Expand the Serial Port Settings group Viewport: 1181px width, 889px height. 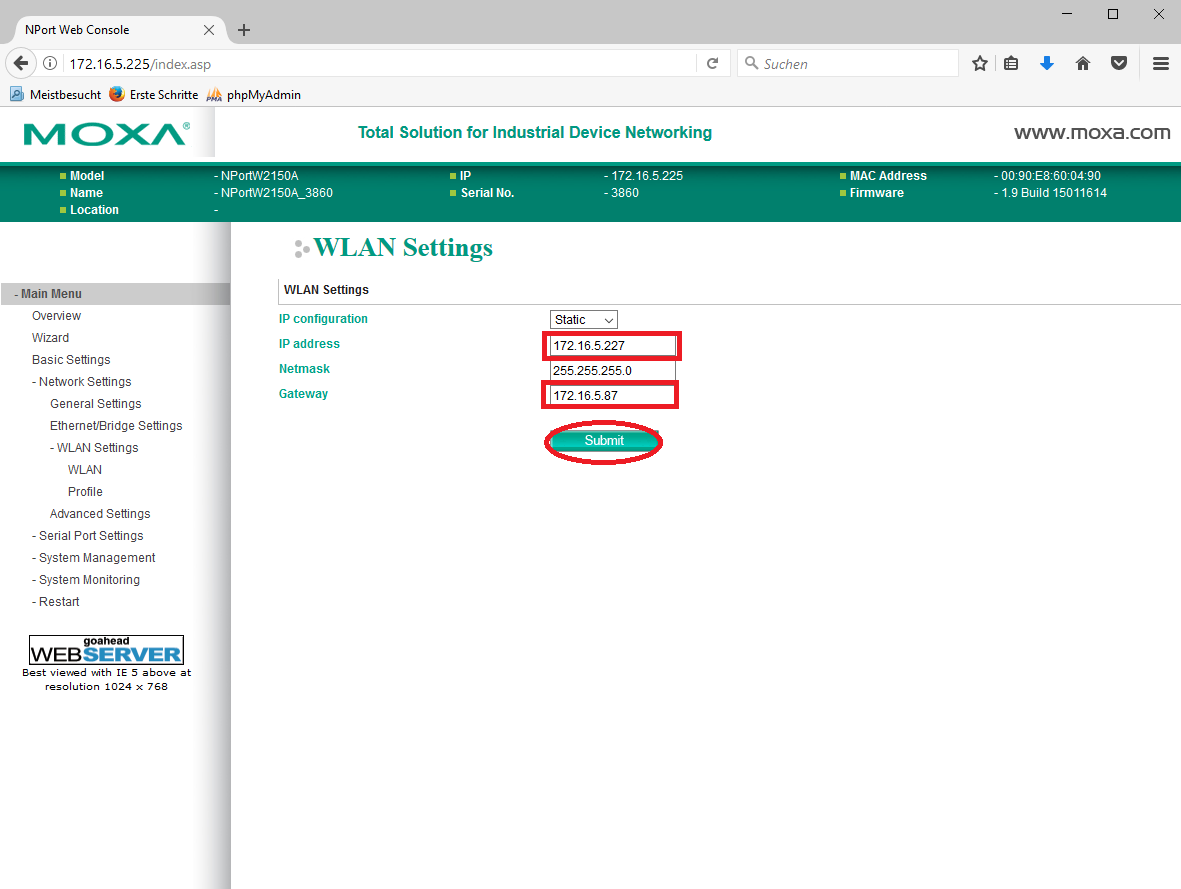(90, 536)
